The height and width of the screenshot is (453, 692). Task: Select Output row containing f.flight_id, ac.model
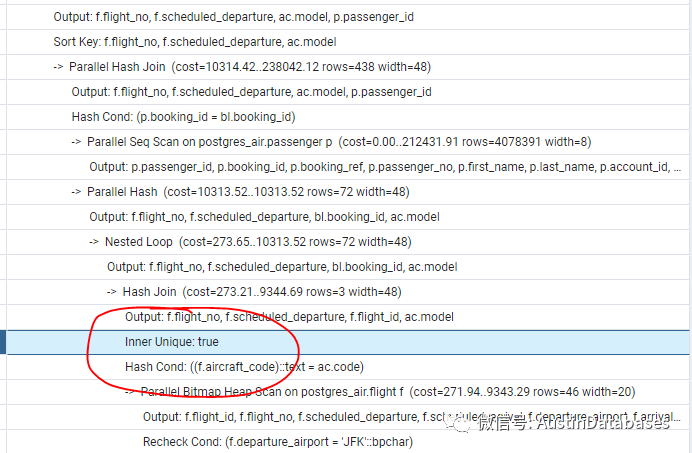click(289, 316)
